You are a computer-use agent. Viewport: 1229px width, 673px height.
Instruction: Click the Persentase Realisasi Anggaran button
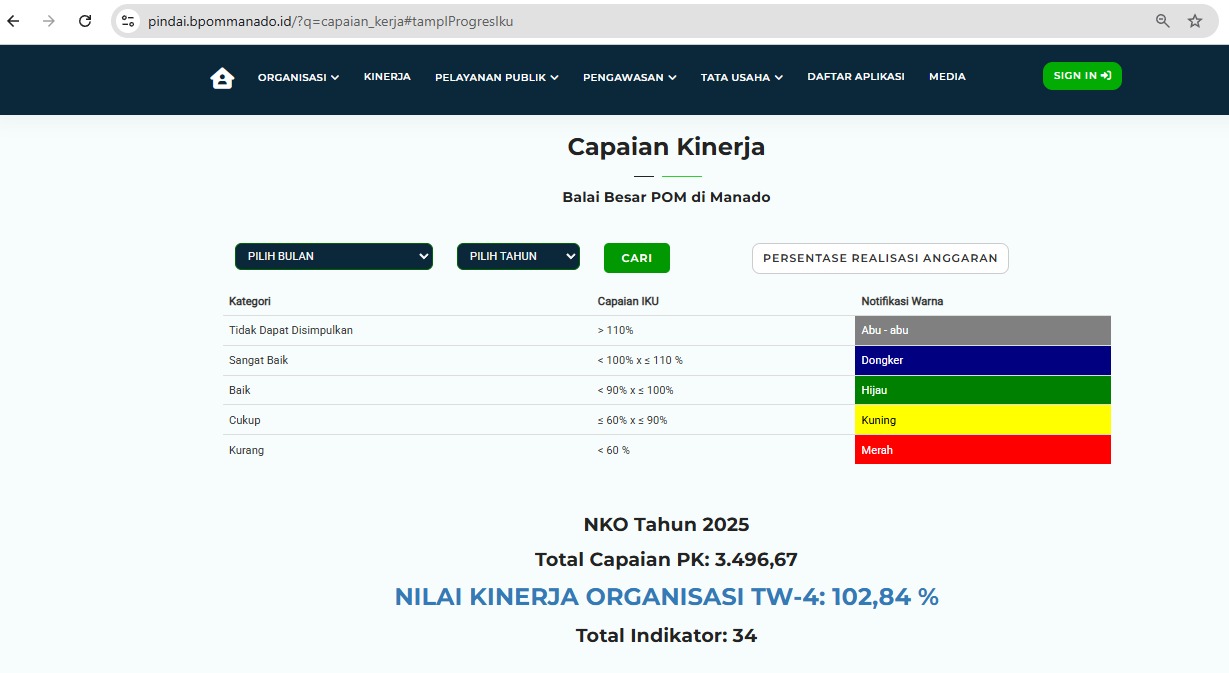click(x=880, y=258)
